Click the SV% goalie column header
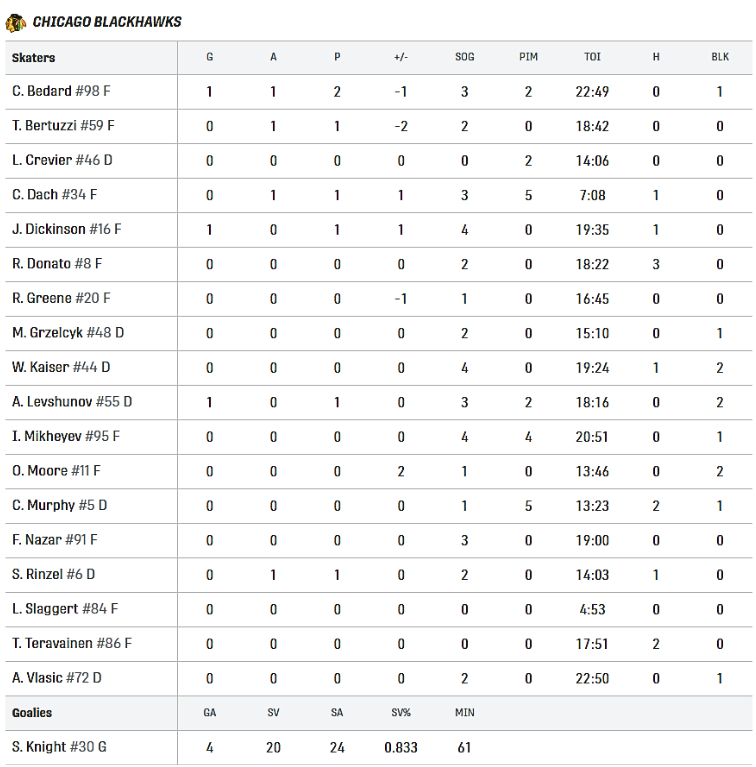This screenshot has height=767, width=756. click(x=400, y=713)
